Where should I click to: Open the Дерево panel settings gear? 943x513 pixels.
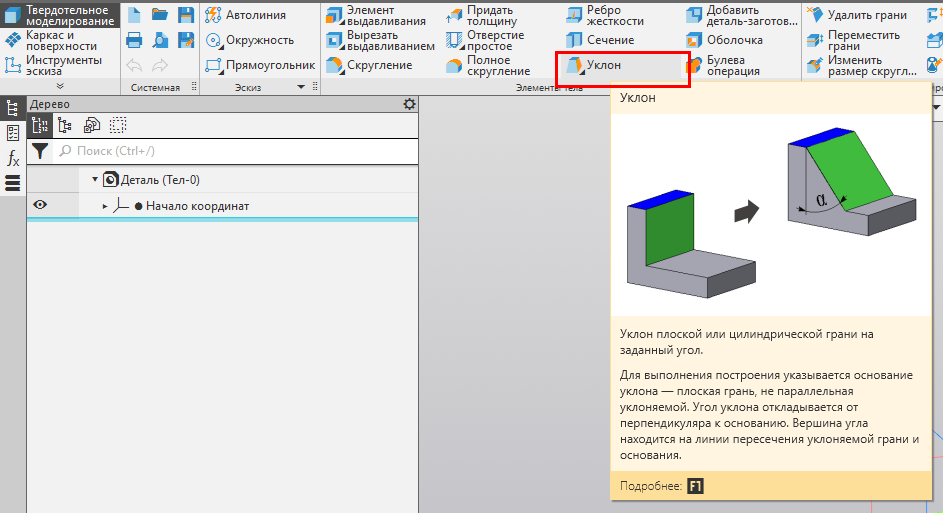pyautogui.click(x=409, y=104)
